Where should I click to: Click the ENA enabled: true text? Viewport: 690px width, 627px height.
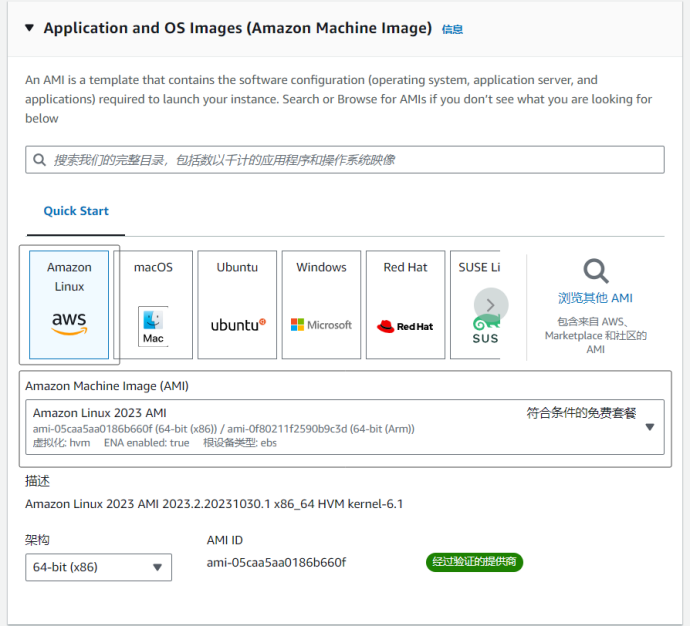[x=147, y=443]
